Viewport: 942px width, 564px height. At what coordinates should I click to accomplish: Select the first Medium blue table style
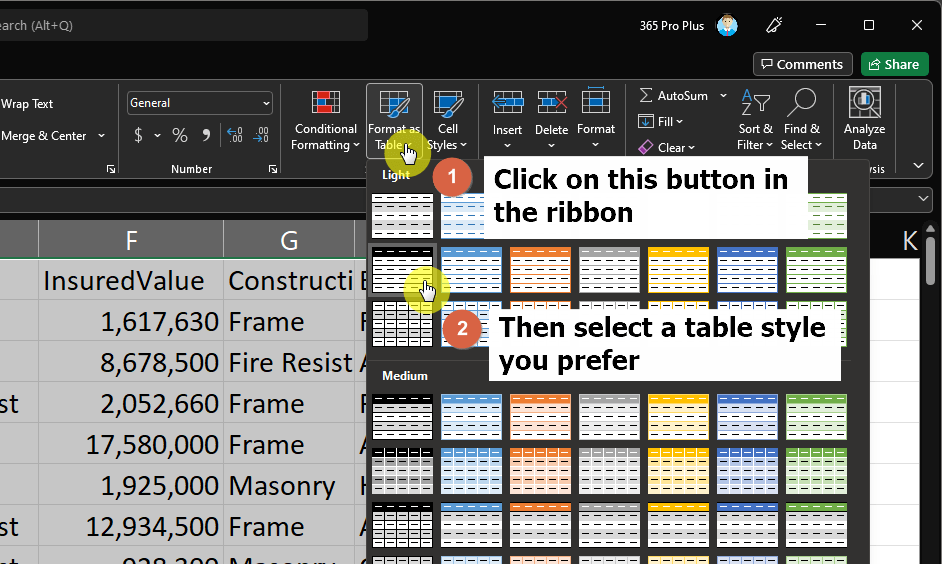tap(472, 417)
